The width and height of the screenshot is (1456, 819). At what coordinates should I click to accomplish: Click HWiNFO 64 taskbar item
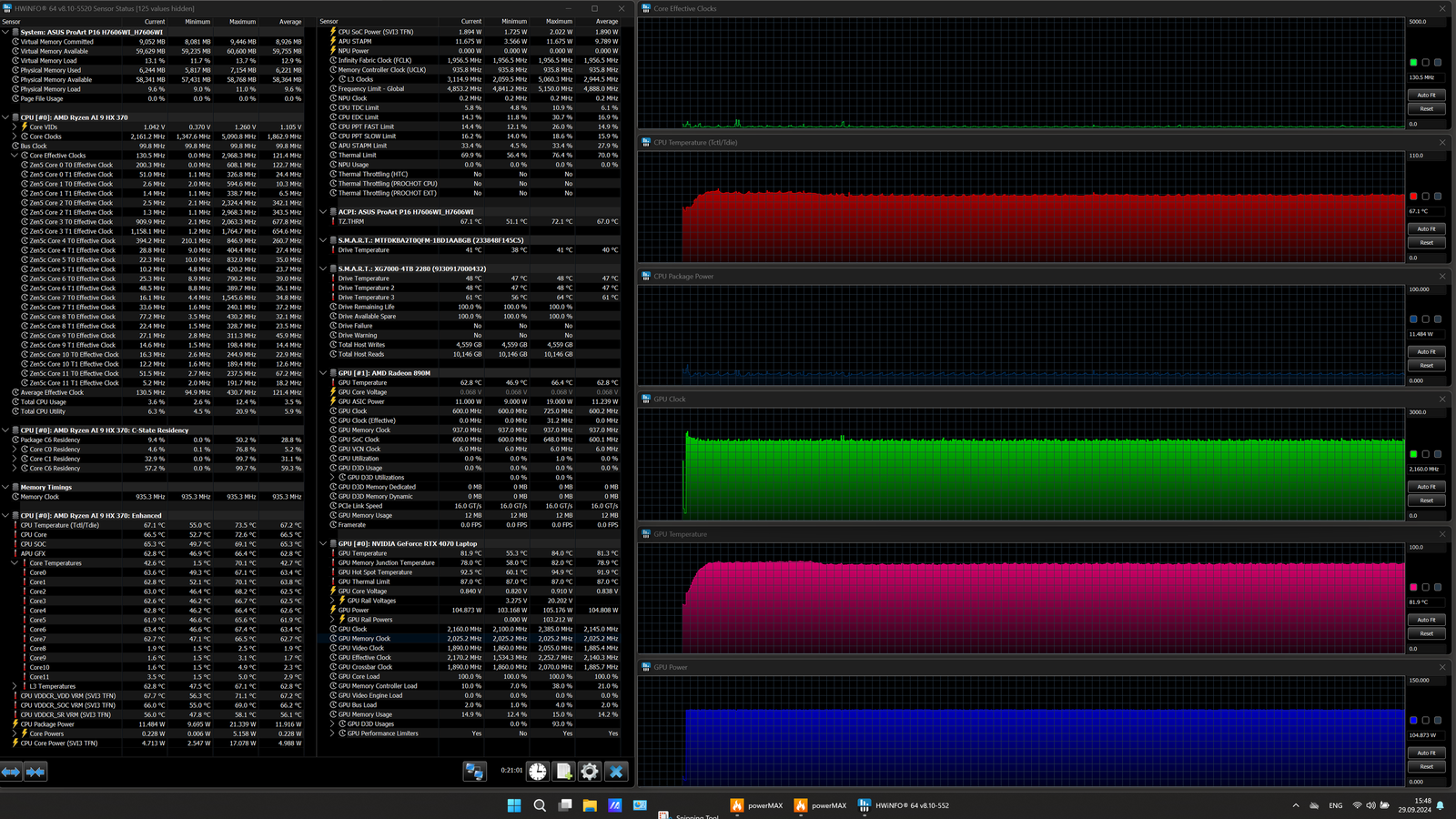[904, 805]
